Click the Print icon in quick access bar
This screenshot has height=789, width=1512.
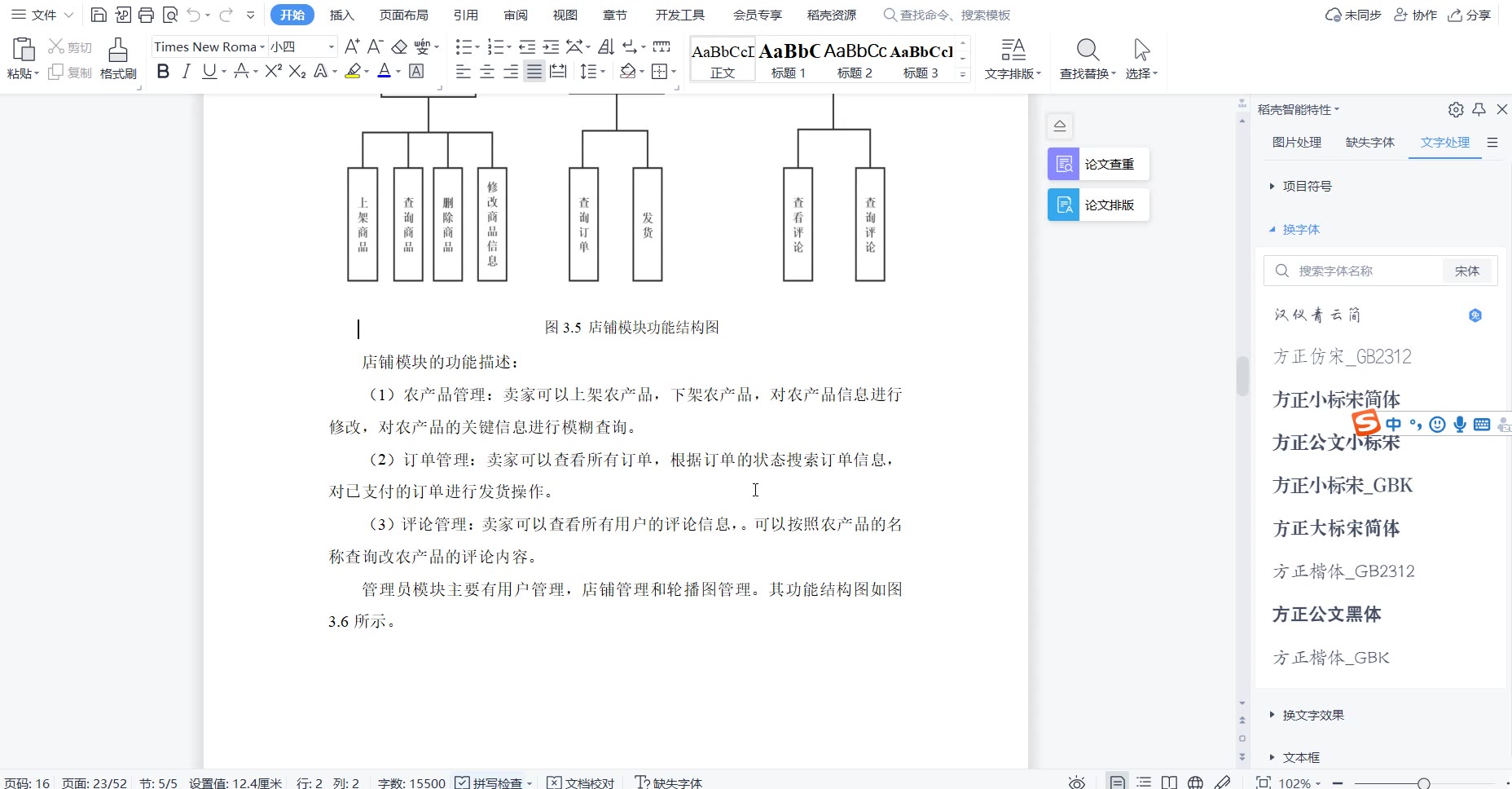146,15
